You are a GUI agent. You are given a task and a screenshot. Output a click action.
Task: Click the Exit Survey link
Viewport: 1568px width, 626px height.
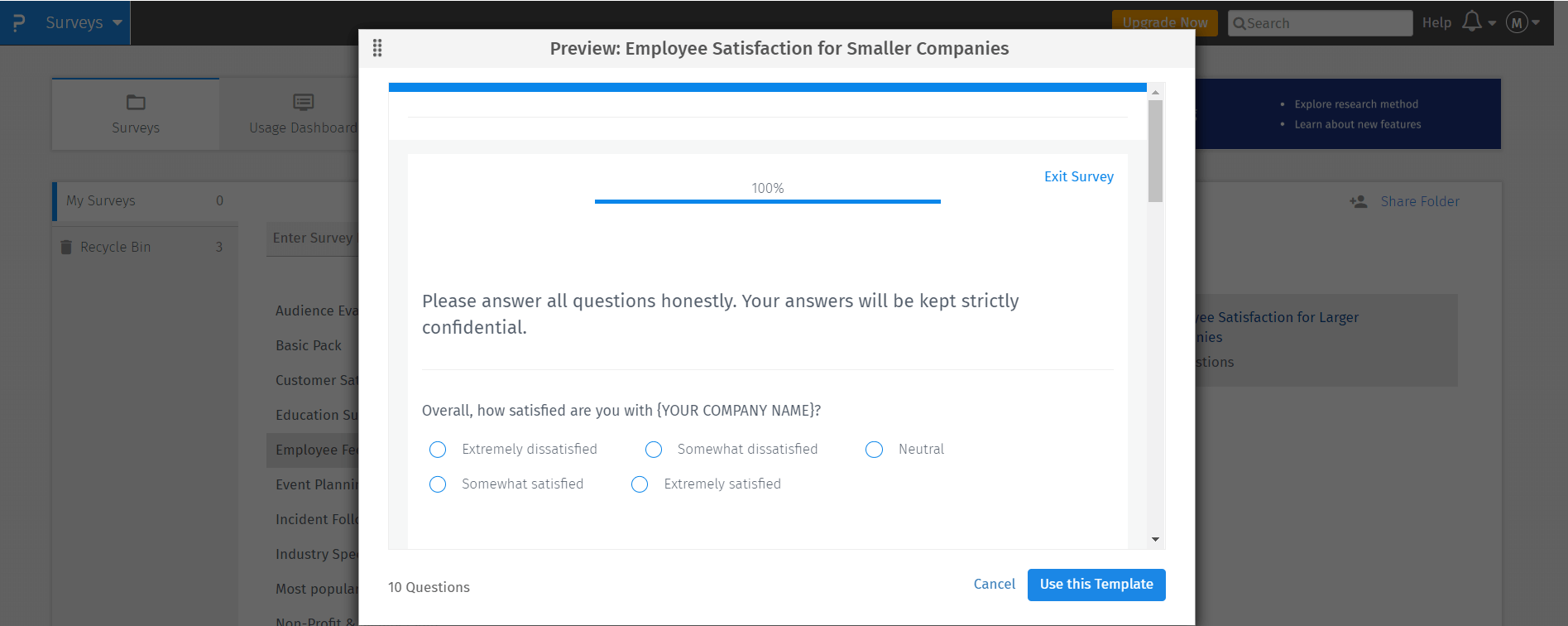[1078, 176]
